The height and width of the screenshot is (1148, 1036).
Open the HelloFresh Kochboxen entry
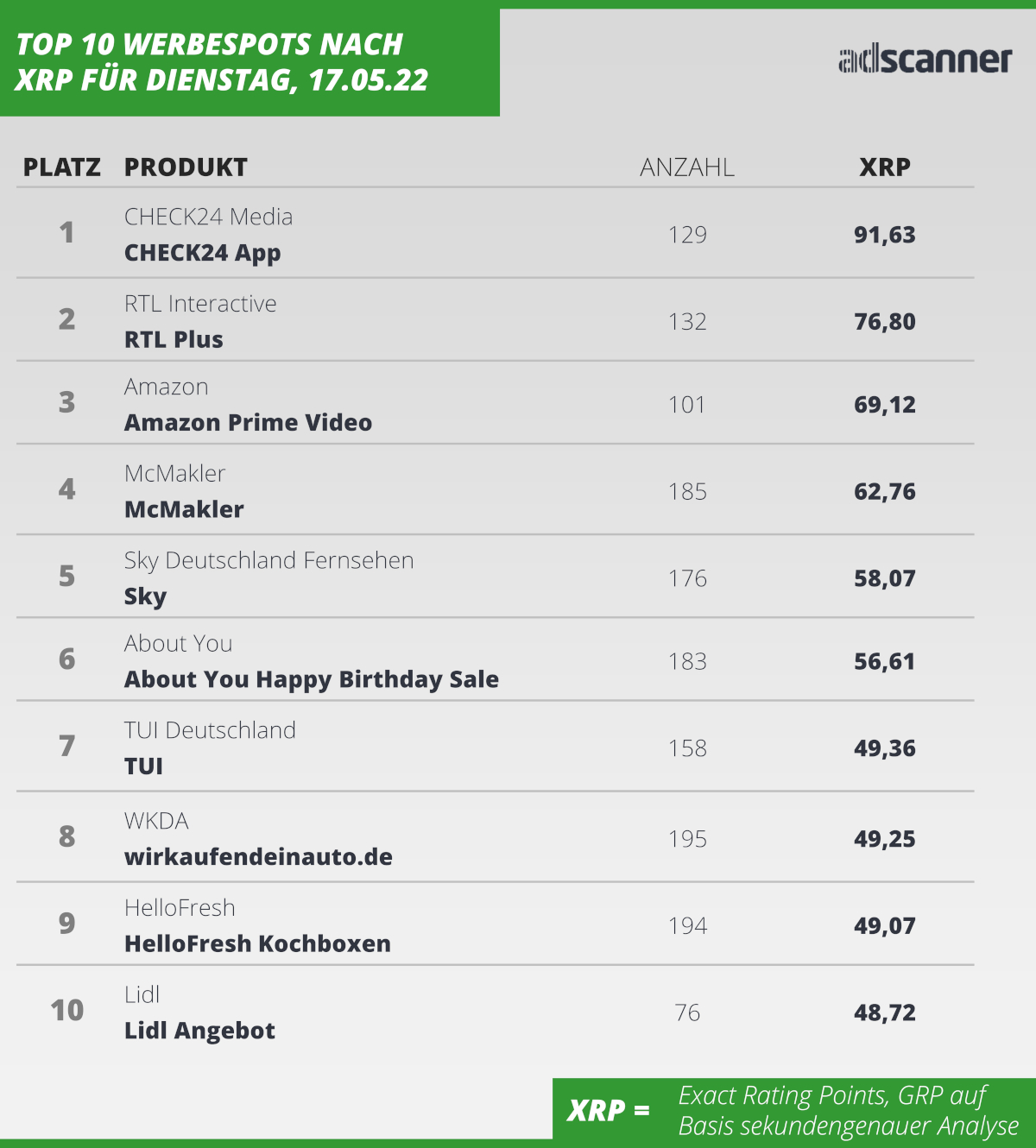point(257,943)
